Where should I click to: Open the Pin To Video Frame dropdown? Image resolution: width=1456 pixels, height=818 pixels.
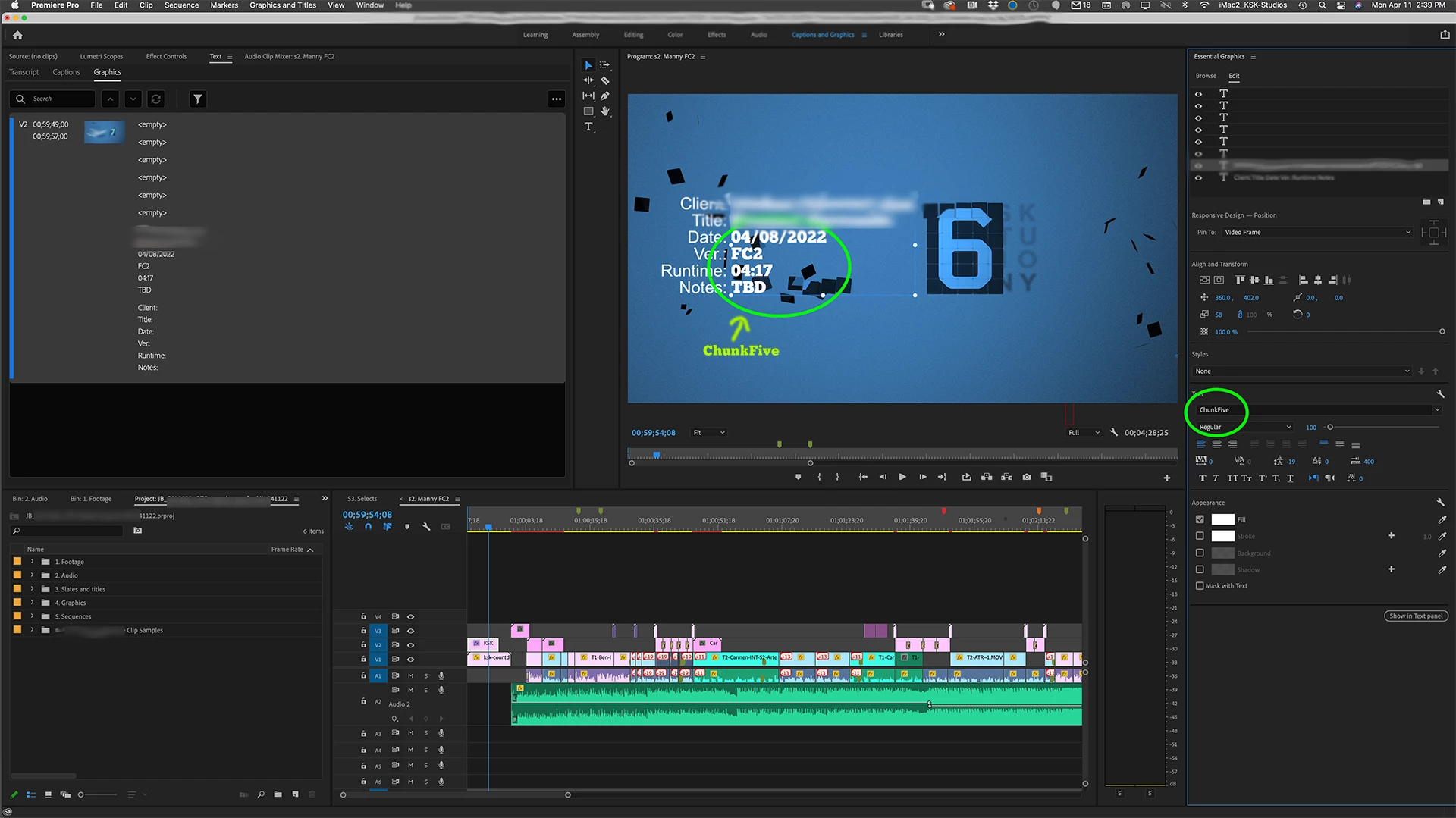(1316, 233)
